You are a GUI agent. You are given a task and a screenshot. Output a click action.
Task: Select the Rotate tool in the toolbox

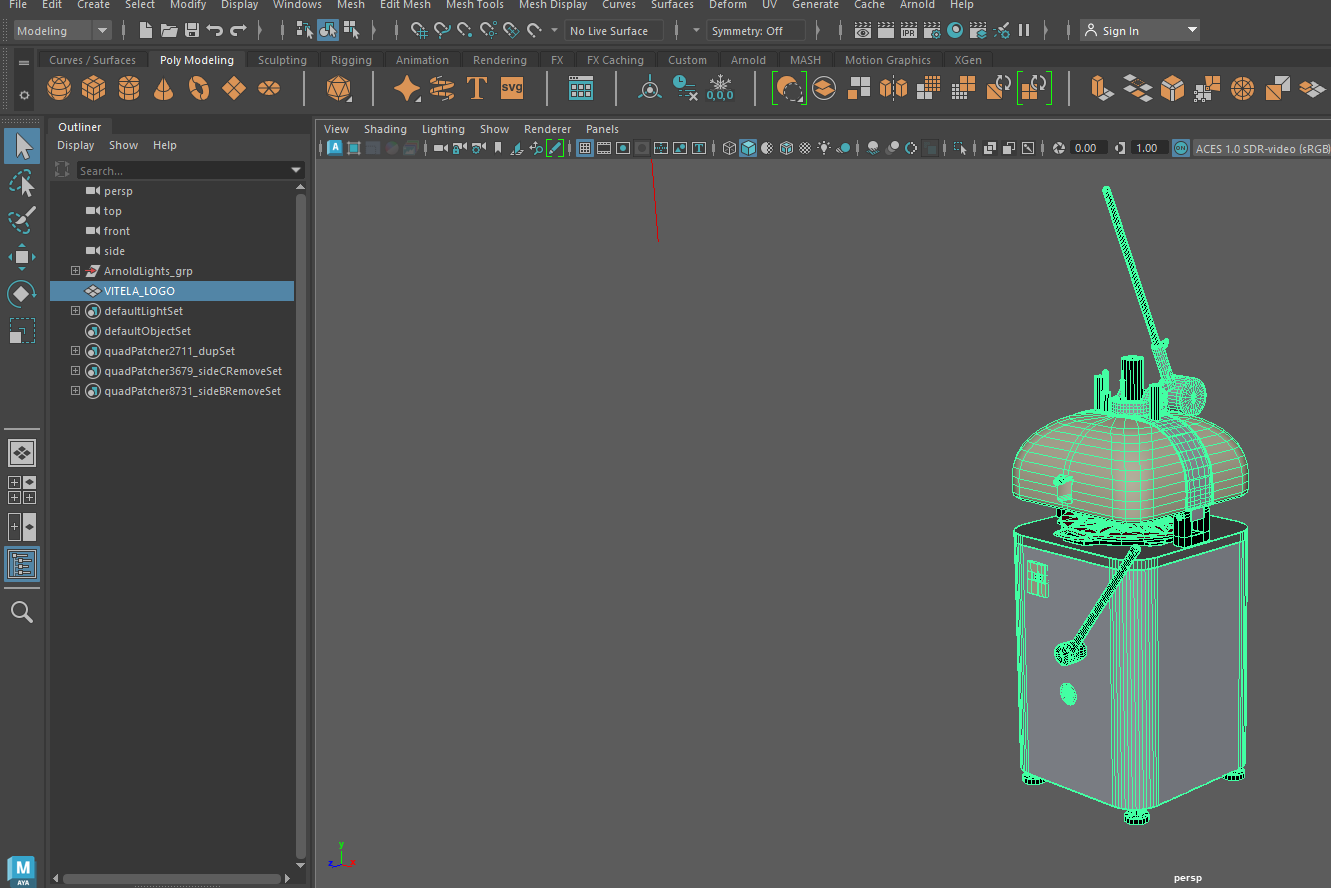pos(22,294)
